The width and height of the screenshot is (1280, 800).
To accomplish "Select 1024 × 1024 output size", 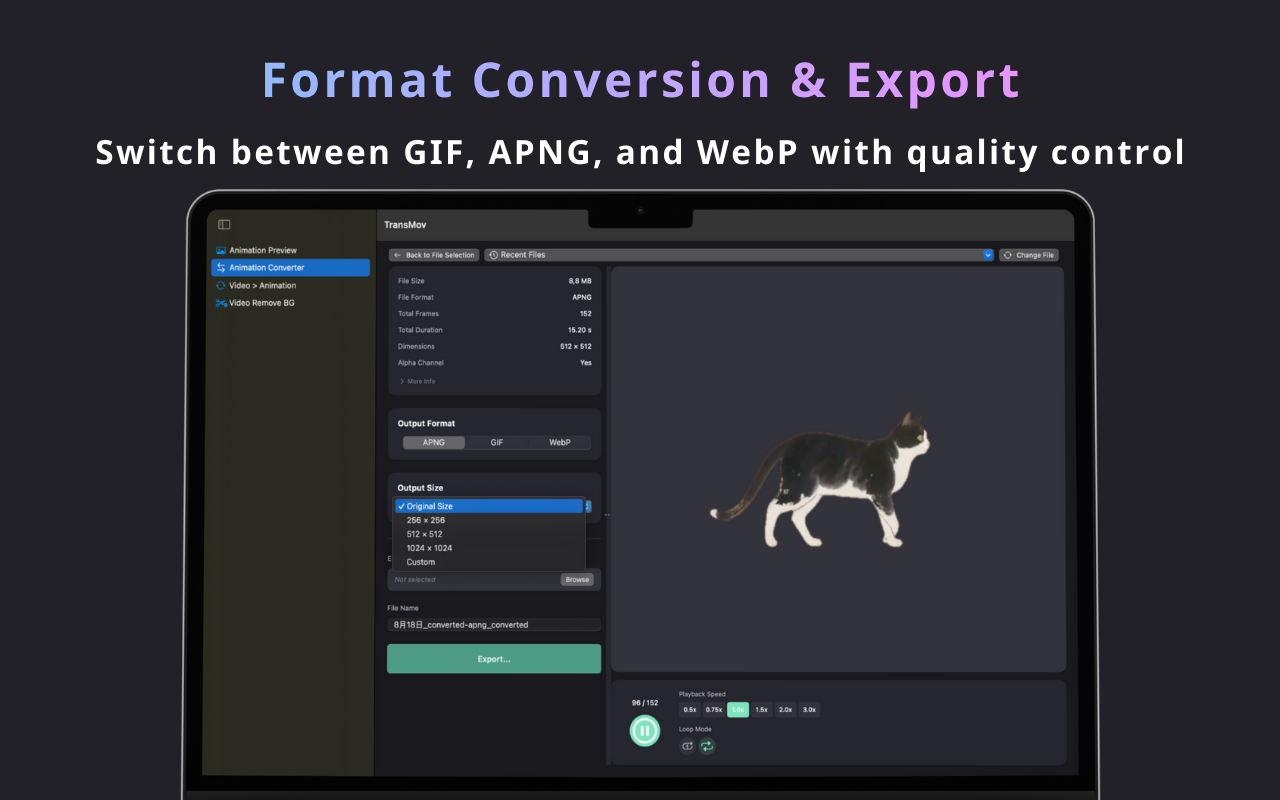I will 429,548.
